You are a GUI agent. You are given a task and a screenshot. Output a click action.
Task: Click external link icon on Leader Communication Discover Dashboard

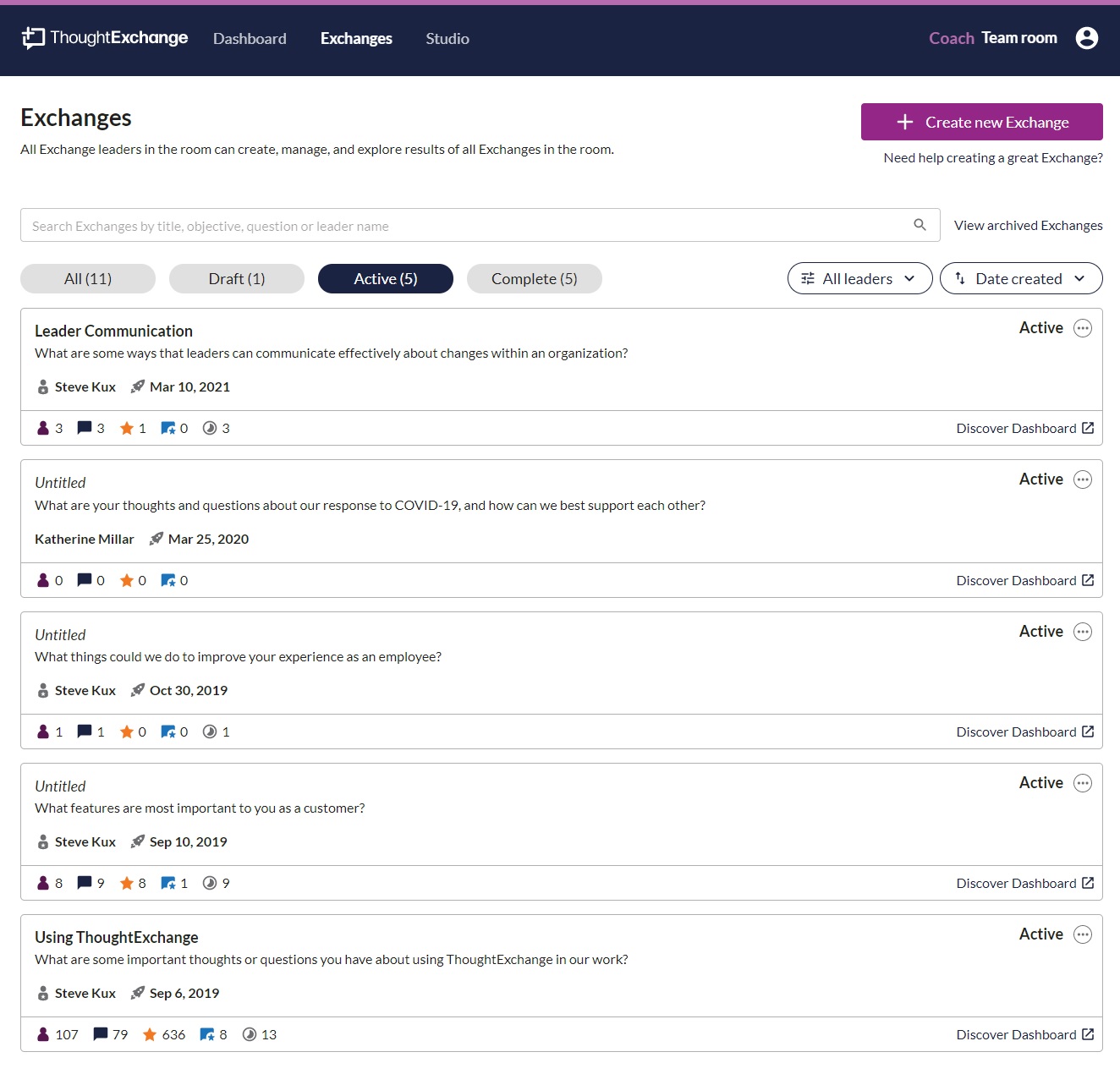pos(1088,428)
